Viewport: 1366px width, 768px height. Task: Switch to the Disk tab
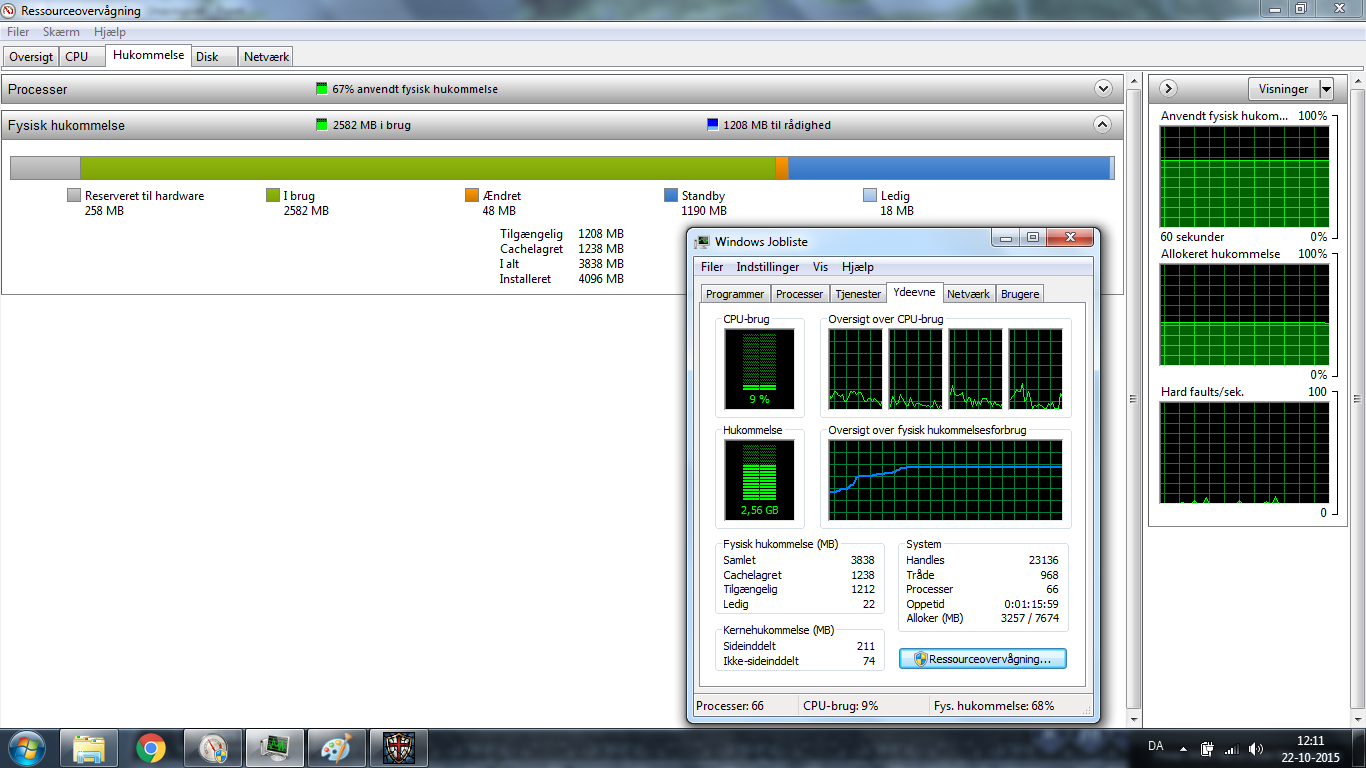click(x=207, y=57)
